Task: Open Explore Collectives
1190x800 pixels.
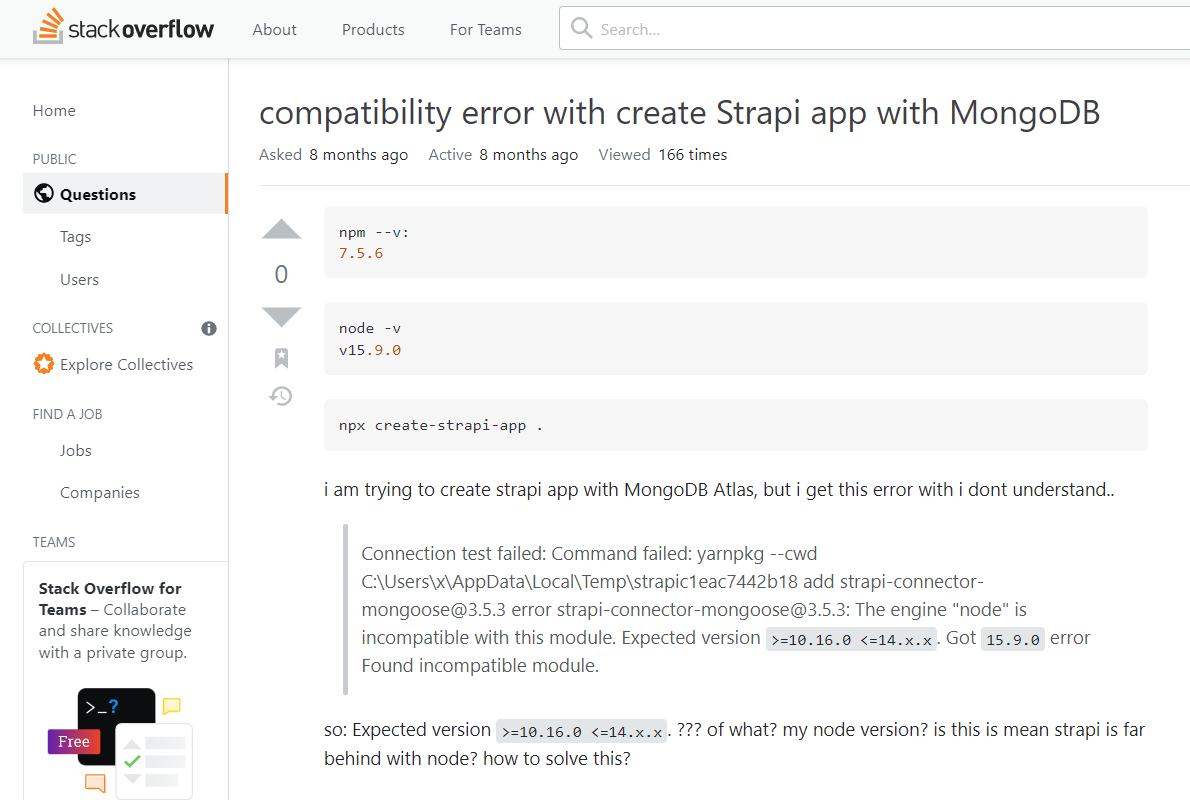Action: (127, 364)
